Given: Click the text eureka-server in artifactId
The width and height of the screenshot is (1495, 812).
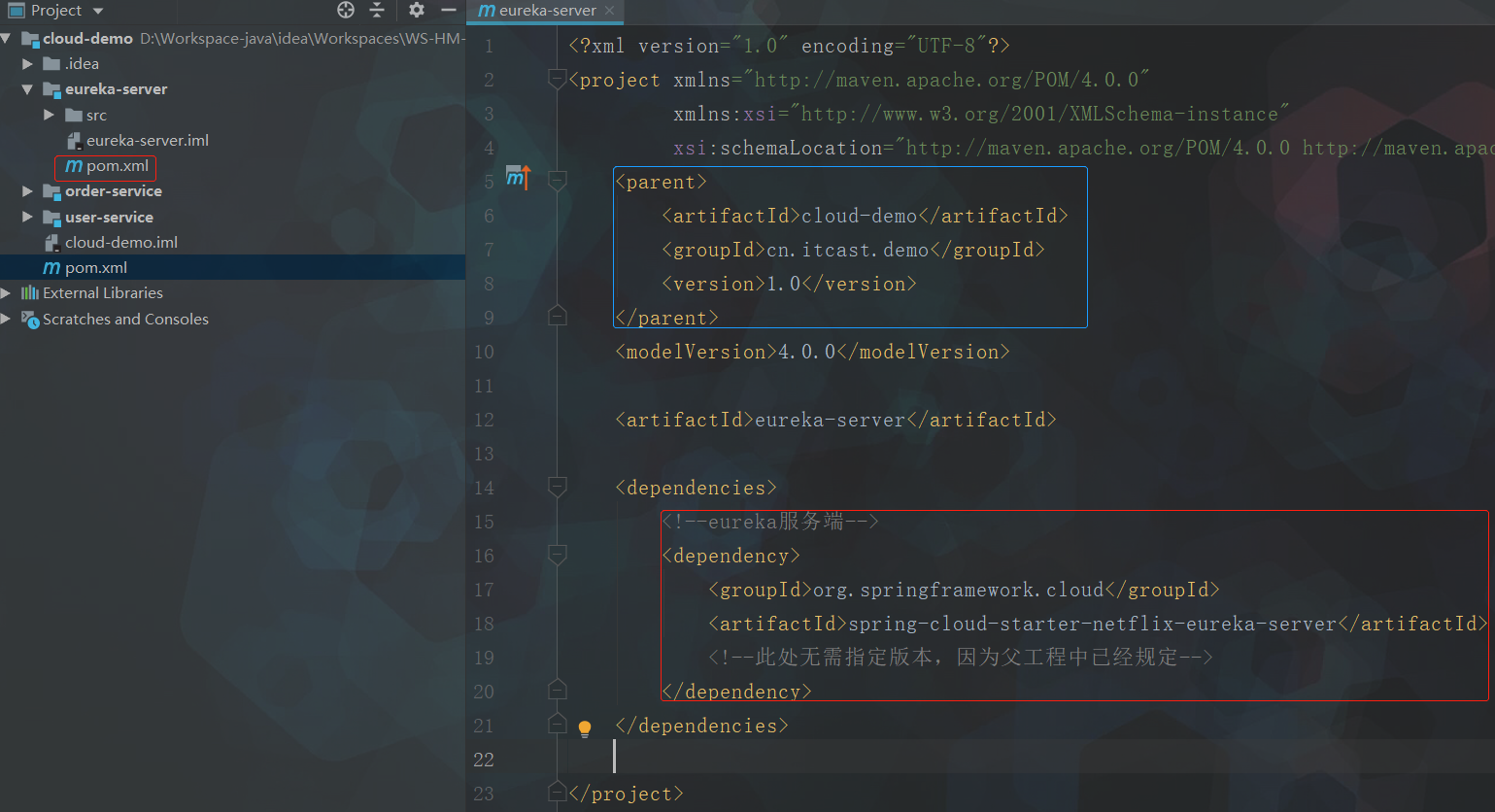Looking at the screenshot, I should click(x=830, y=421).
